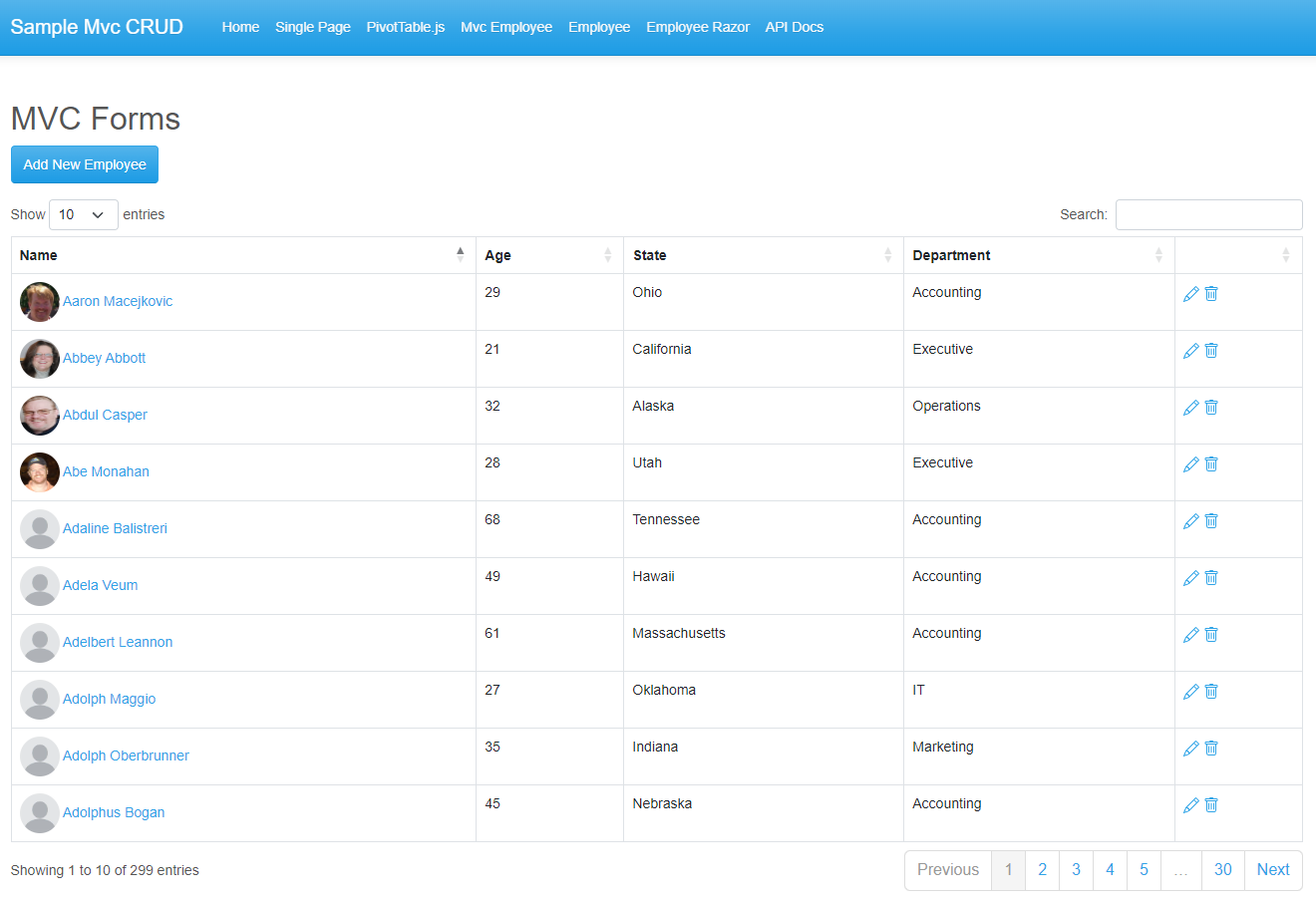Click the trash icon for Abe Monahan
The width and height of the screenshot is (1316, 904).
(x=1210, y=463)
